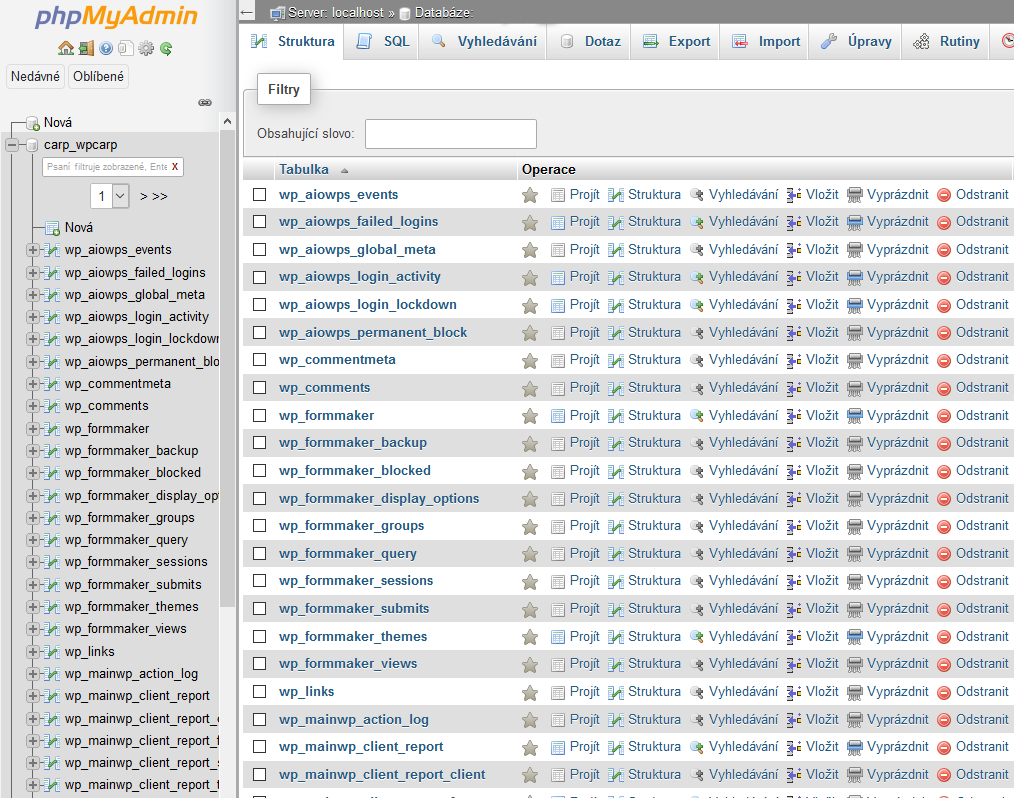1014x798 pixels.
Task: Click the Projít icon for wp_formmaker
Action: pyautogui.click(x=557, y=416)
